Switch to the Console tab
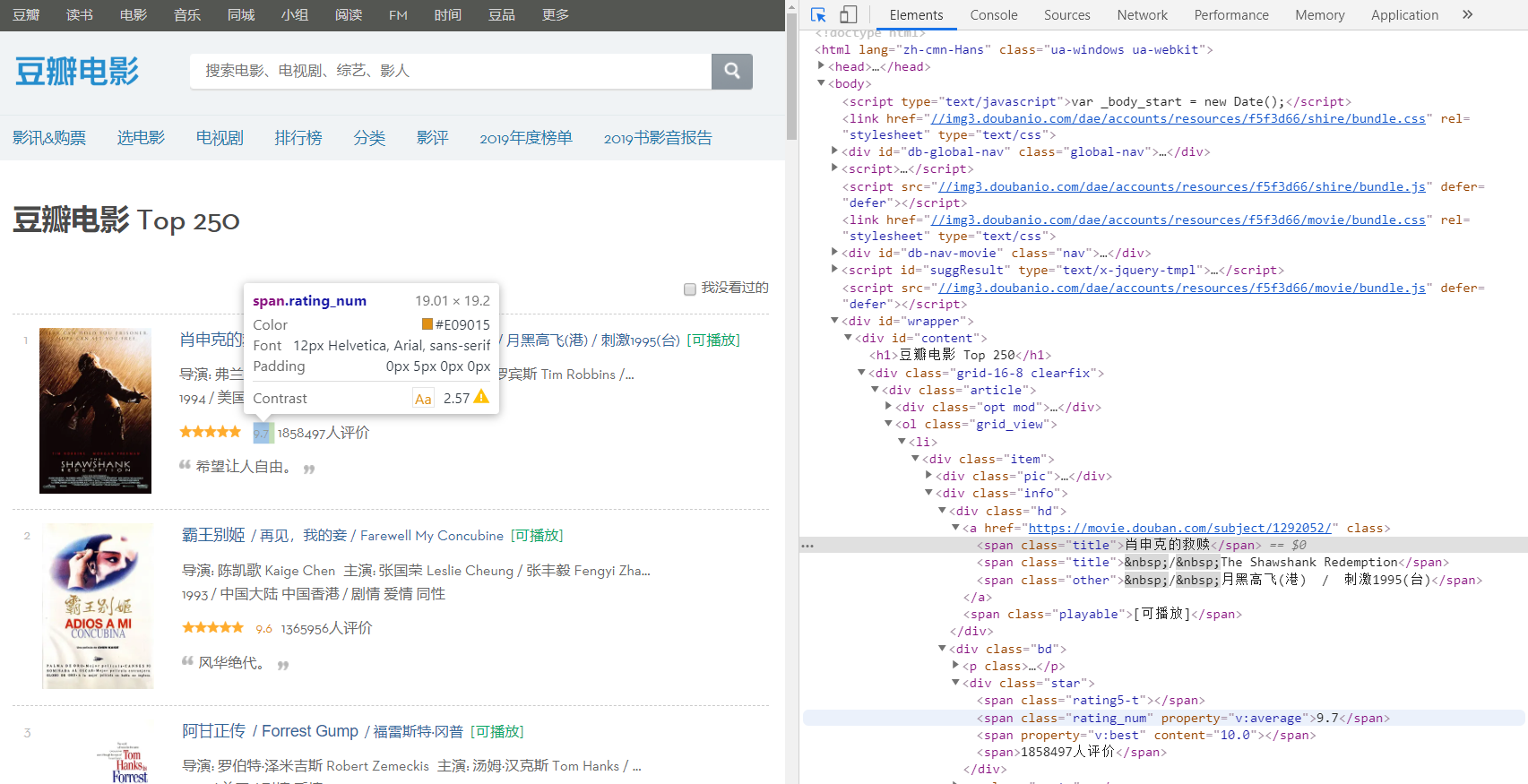Viewport: 1528px width, 784px height. [993, 15]
